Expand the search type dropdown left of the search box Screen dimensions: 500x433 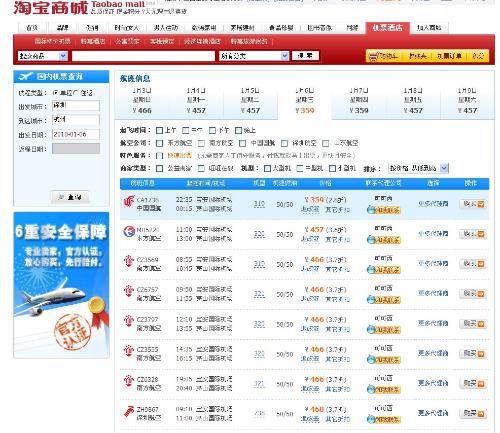point(43,56)
